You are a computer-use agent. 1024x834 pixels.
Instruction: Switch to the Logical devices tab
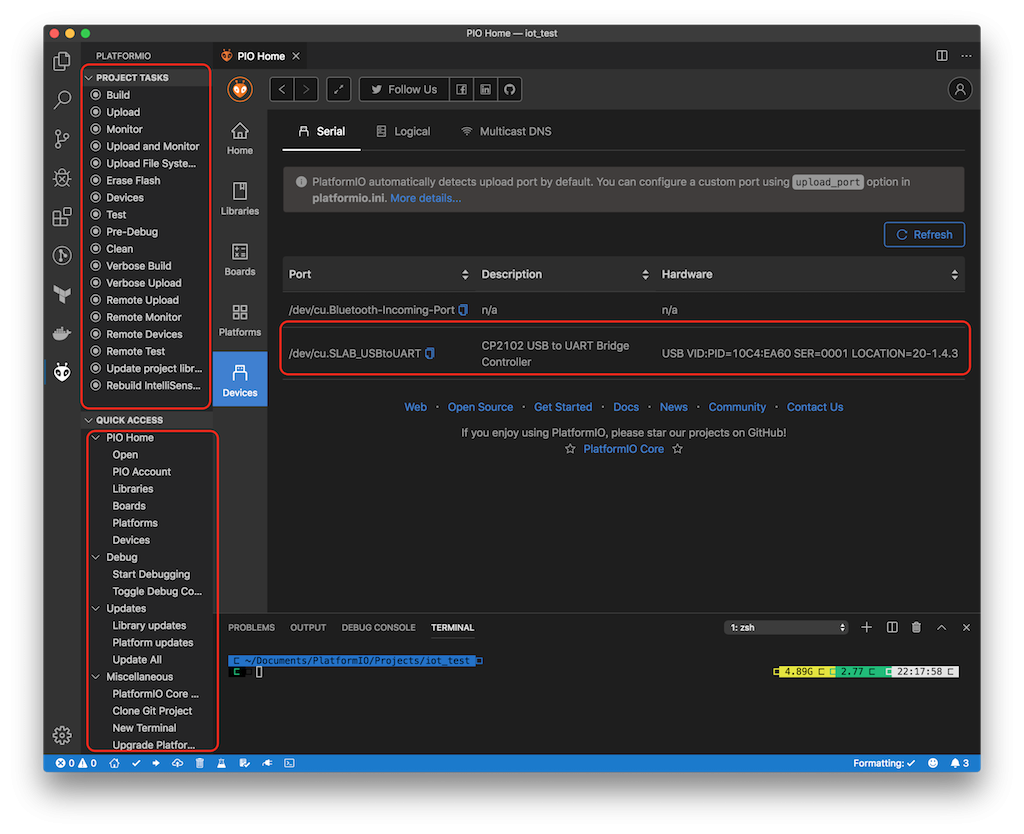click(x=403, y=131)
